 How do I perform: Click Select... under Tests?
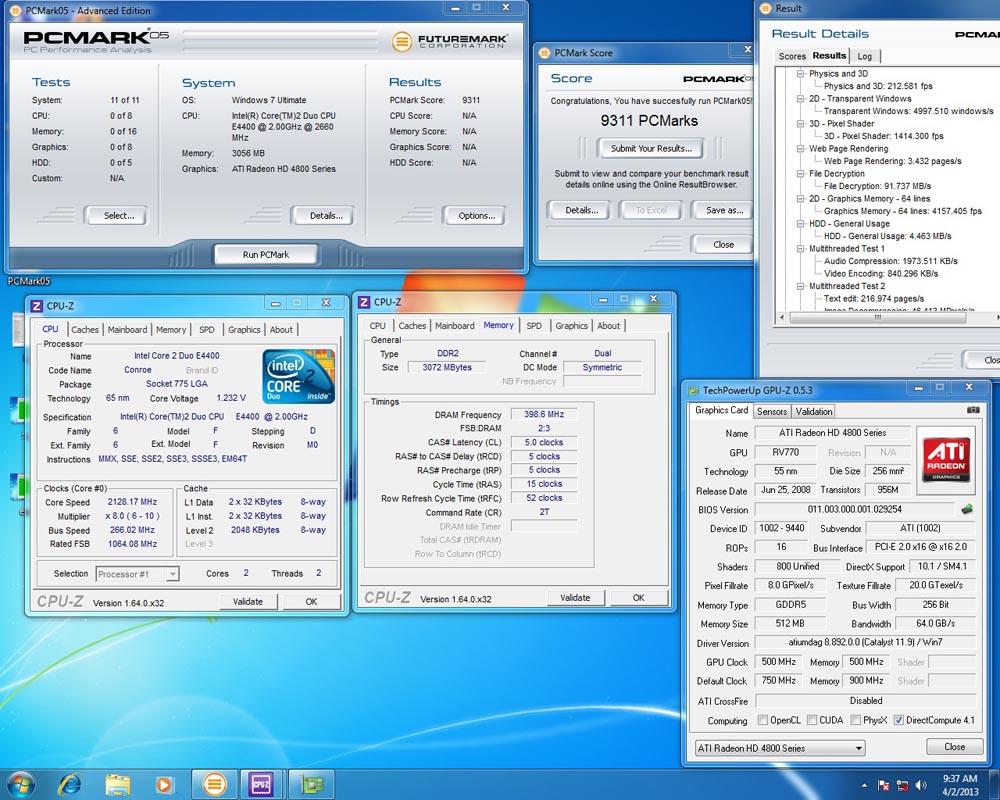tap(119, 216)
